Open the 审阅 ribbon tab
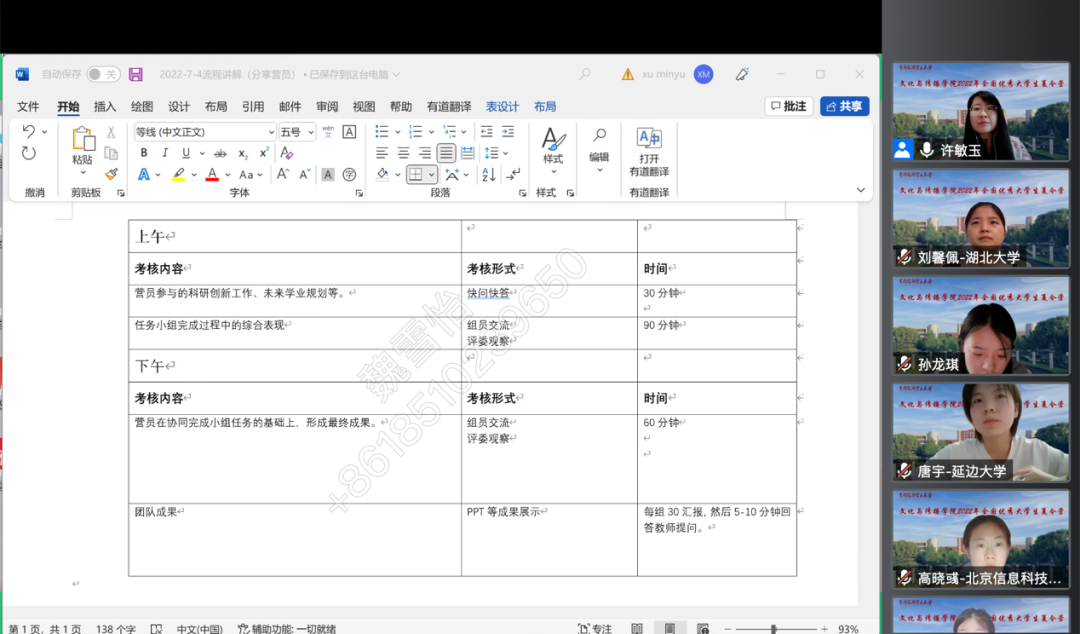This screenshot has height=634, width=1080. pyautogui.click(x=327, y=107)
